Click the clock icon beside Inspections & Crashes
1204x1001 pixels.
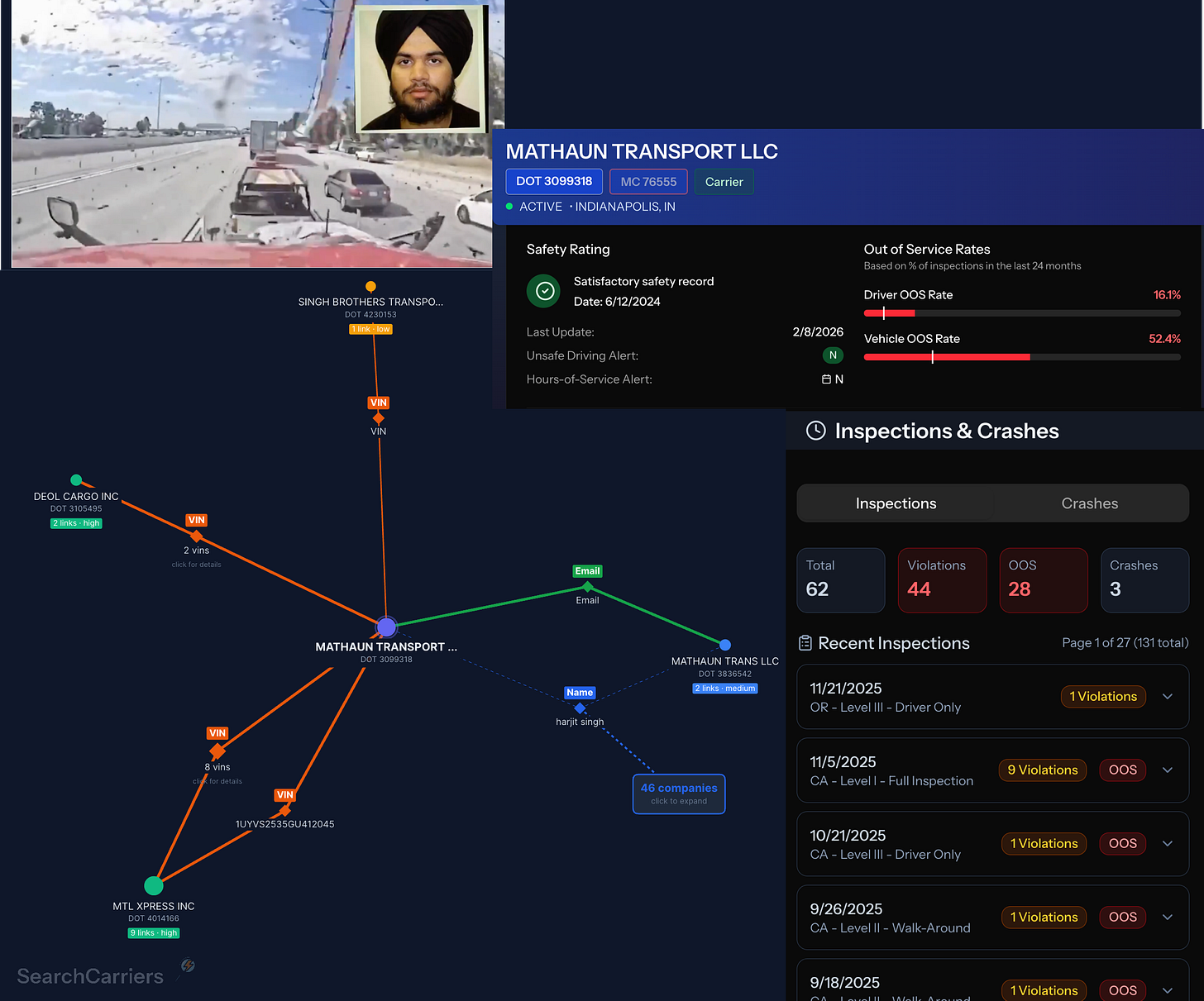pyautogui.click(x=816, y=431)
